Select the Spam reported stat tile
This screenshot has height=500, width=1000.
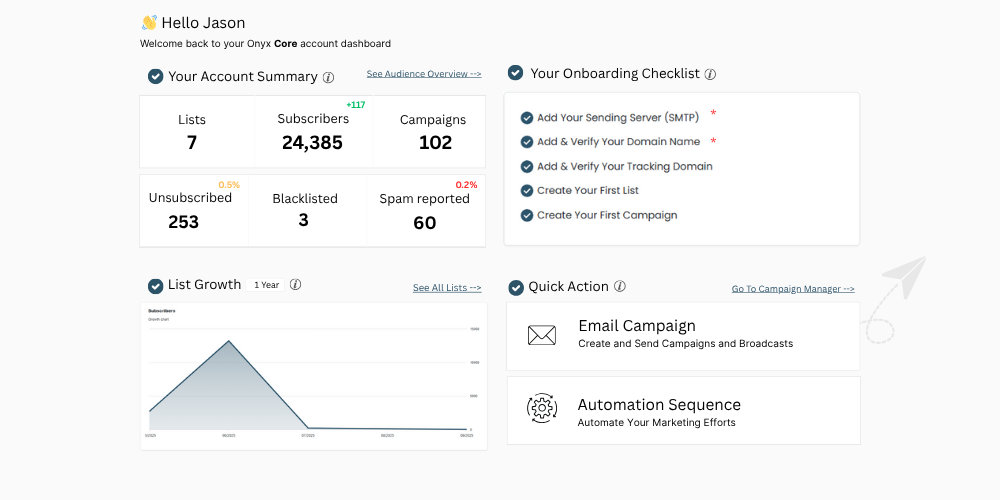tap(425, 211)
